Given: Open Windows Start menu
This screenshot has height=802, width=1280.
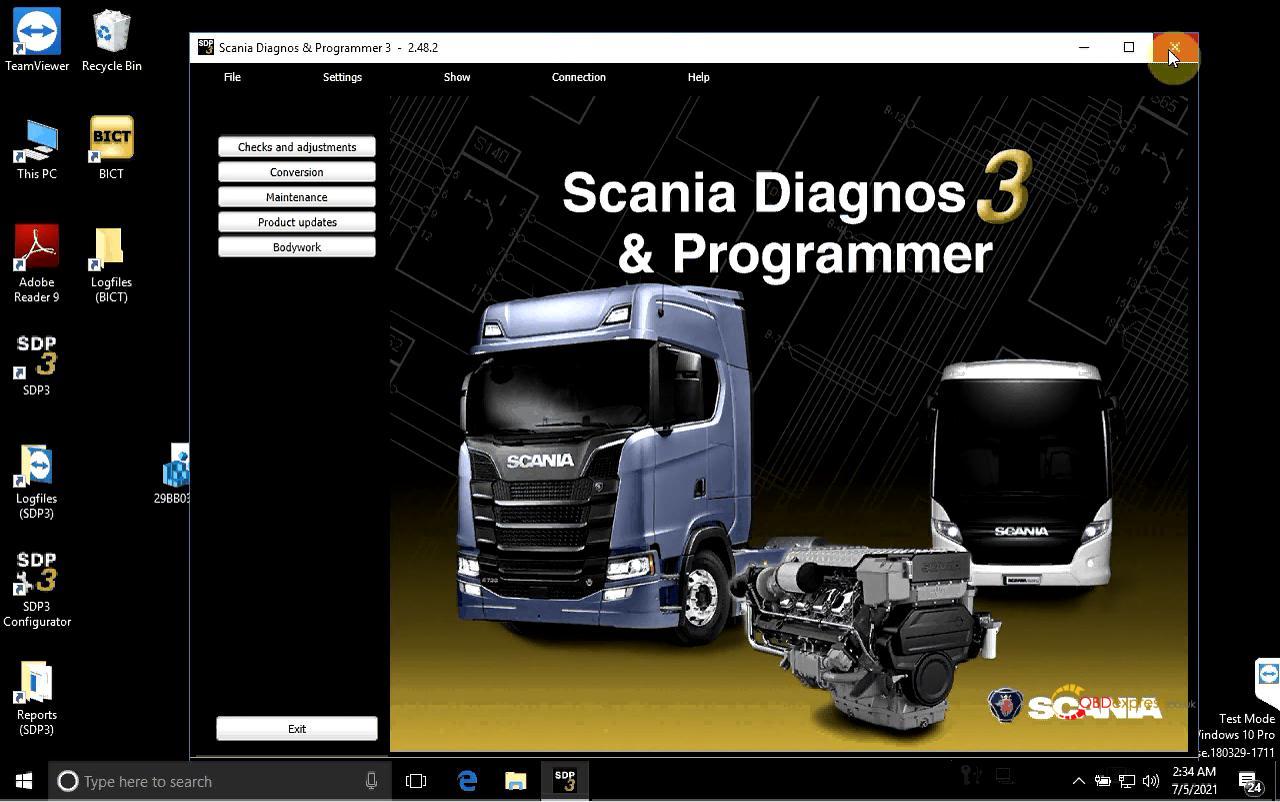Looking at the screenshot, I should tap(24, 781).
